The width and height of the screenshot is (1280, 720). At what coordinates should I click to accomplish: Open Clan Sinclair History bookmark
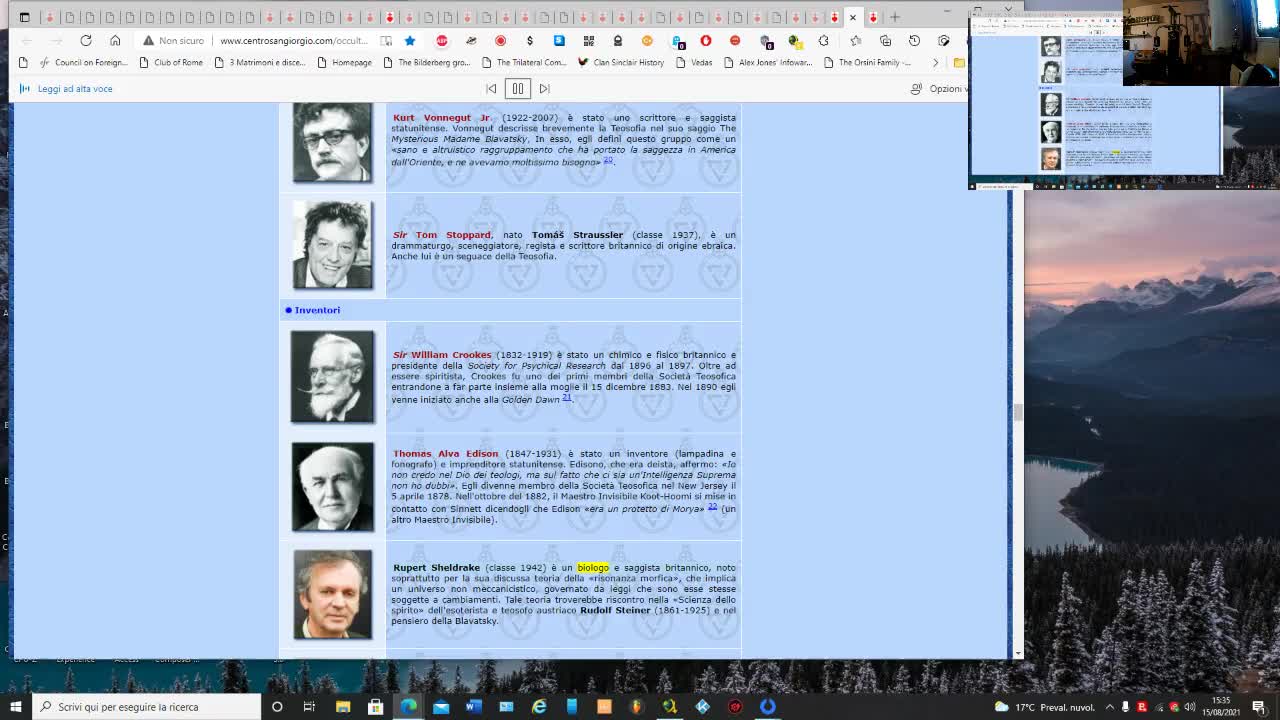621,62
